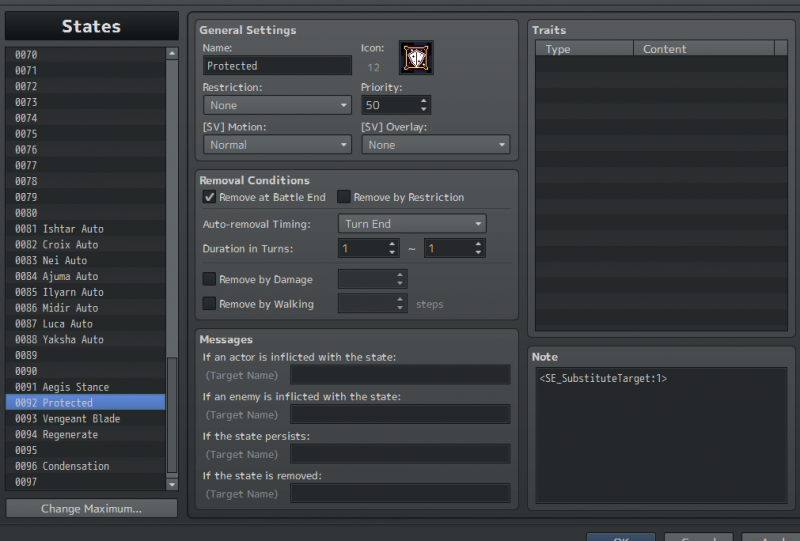Open the [SV] Overlay dropdown
The image size is (800, 541).
436,145
